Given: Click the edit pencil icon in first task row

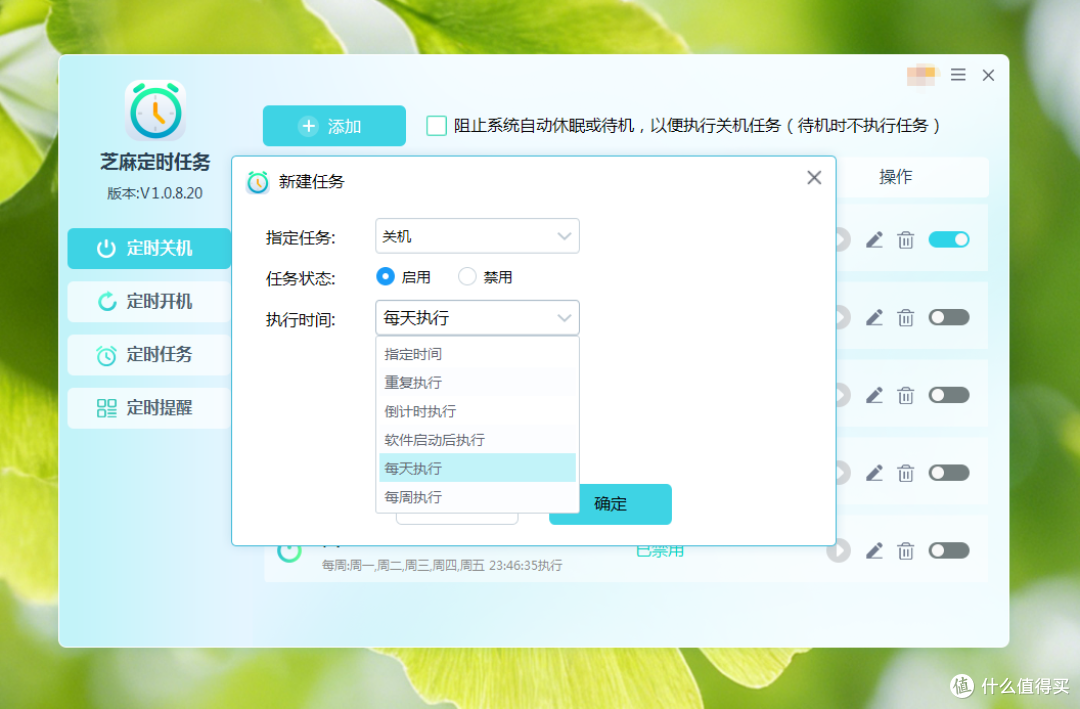Looking at the screenshot, I should pyautogui.click(x=874, y=240).
